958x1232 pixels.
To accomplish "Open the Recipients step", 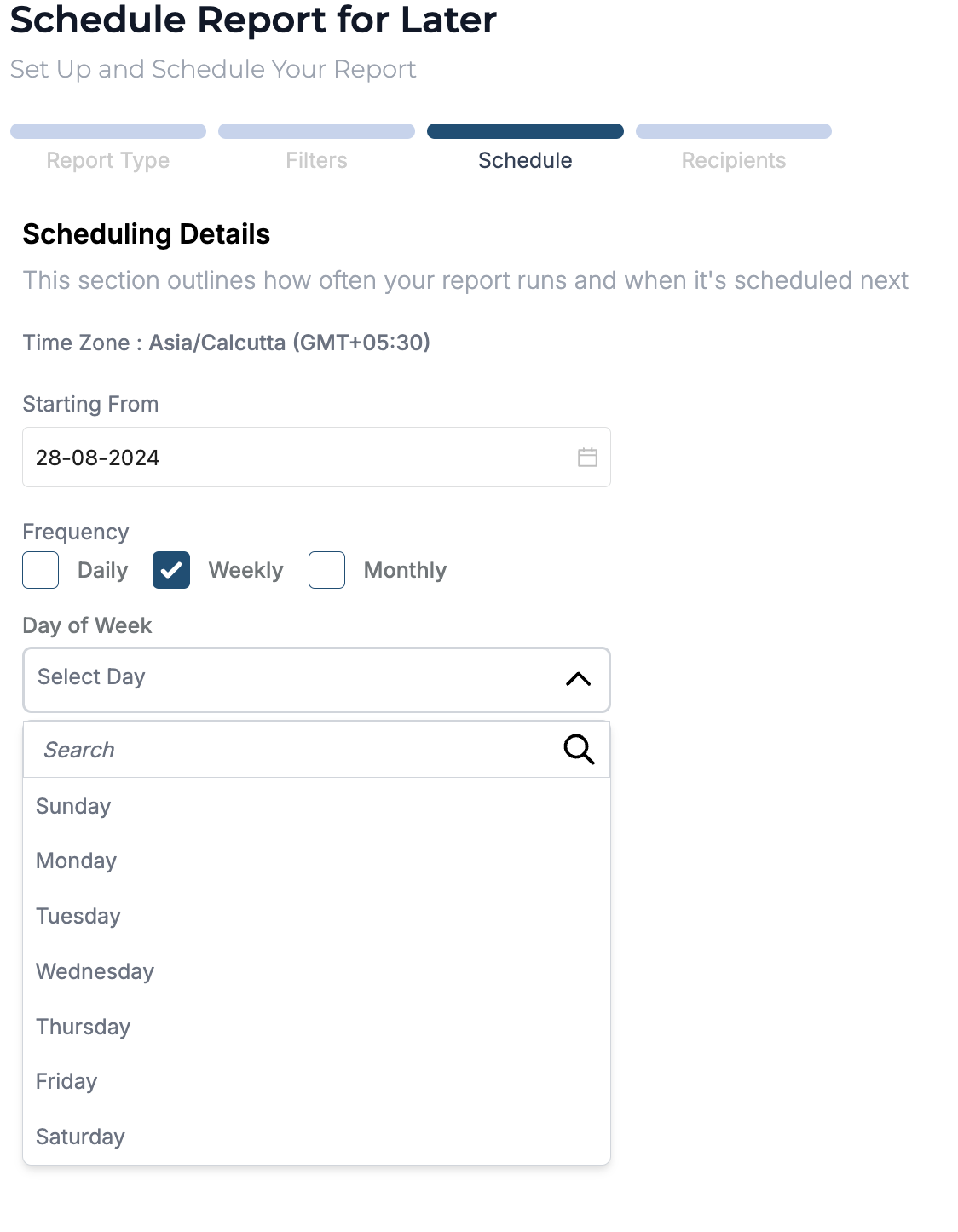I will 733,160.
